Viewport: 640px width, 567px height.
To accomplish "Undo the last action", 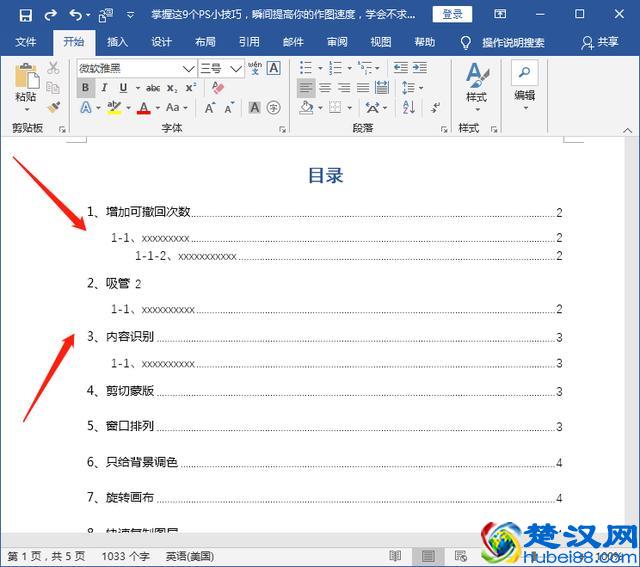I will pyautogui.click(x=76, y=16).
